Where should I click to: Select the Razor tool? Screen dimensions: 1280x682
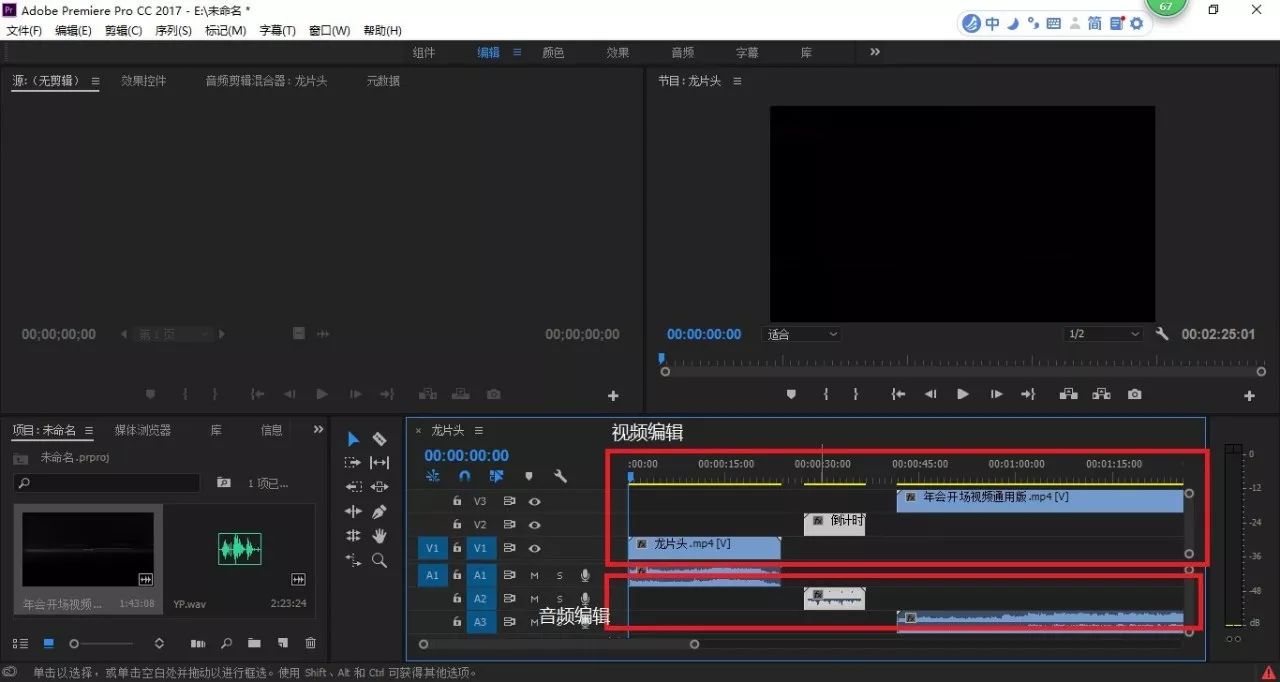(379, 439)
